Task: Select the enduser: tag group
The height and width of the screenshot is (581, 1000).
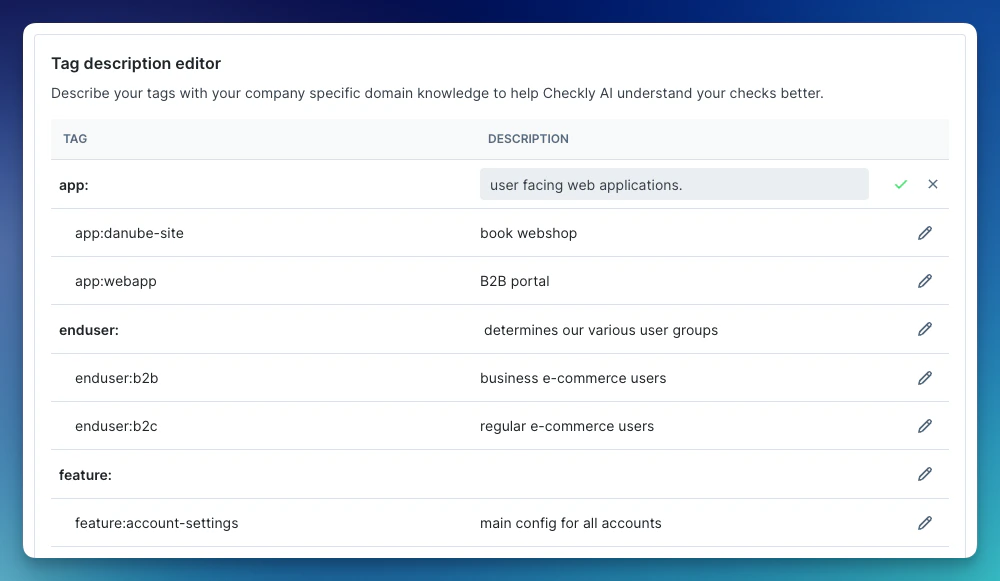Action: click(89, 330)
